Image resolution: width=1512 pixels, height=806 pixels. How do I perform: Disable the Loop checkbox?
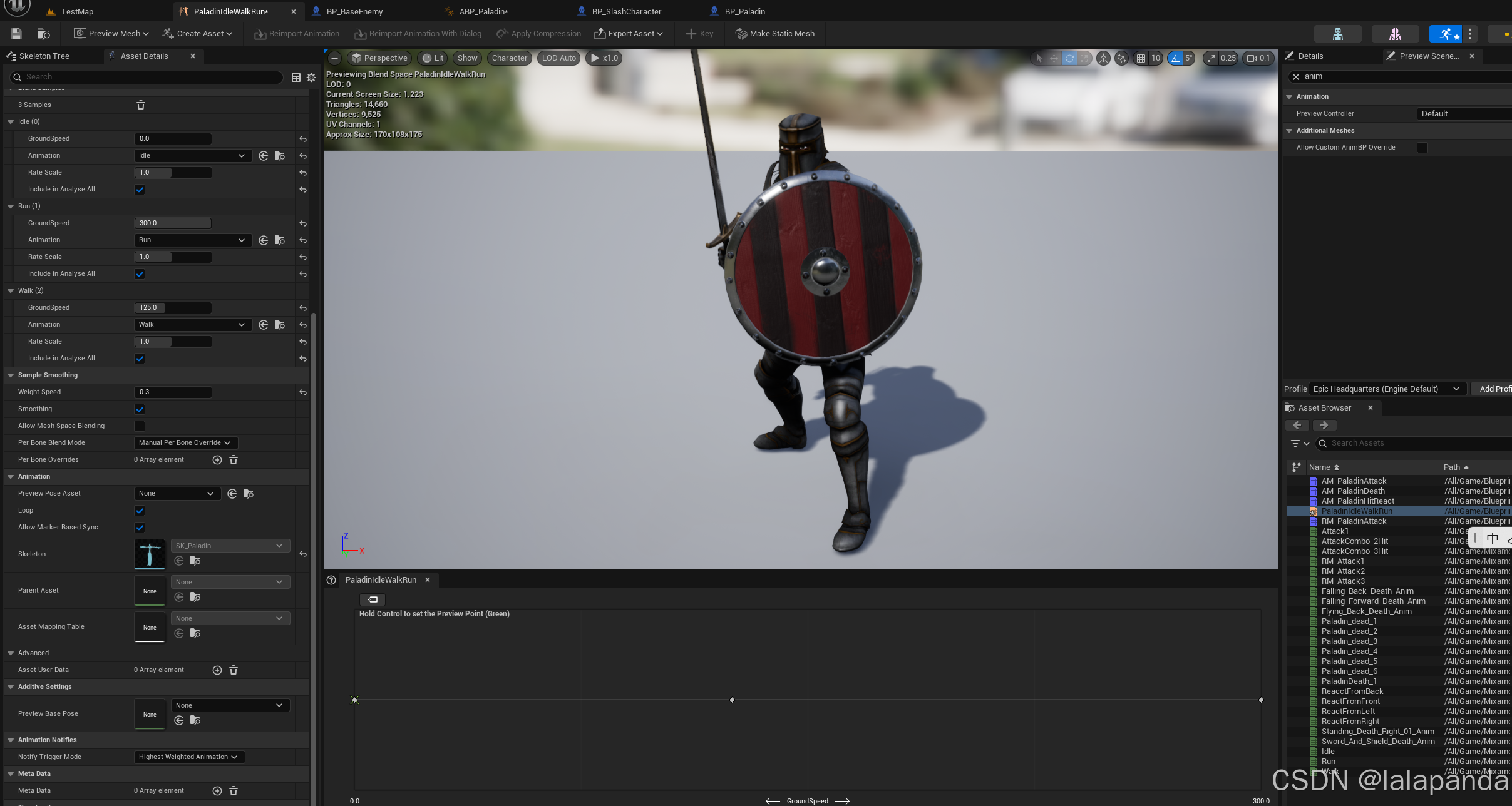tap(140, 511)
